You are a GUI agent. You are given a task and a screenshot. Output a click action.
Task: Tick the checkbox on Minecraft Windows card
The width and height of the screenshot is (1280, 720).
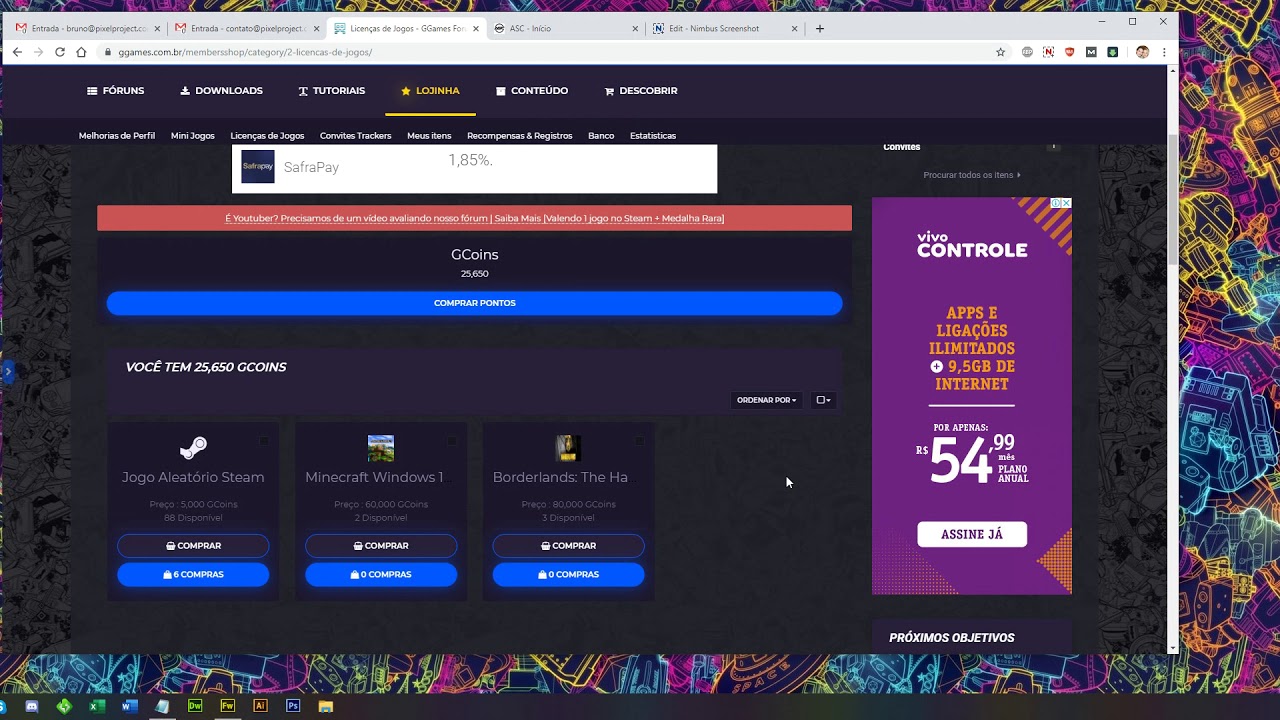(452, 441)
